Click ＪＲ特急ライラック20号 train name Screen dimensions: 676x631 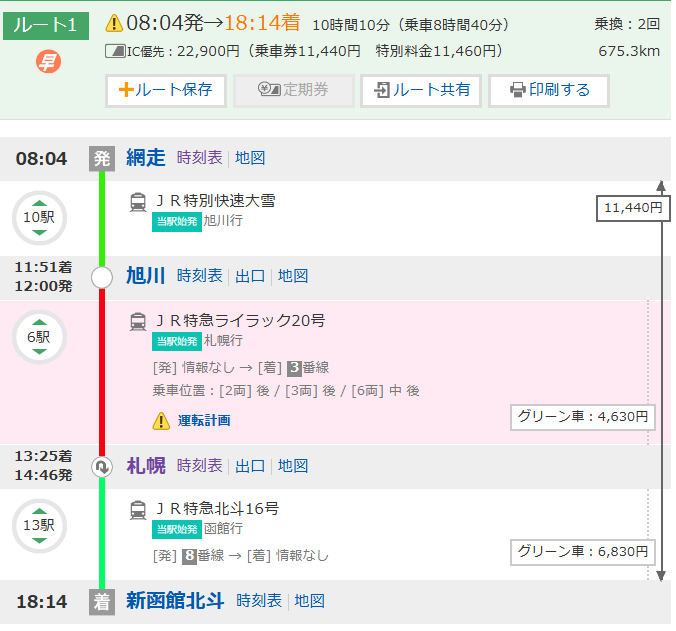241,321
